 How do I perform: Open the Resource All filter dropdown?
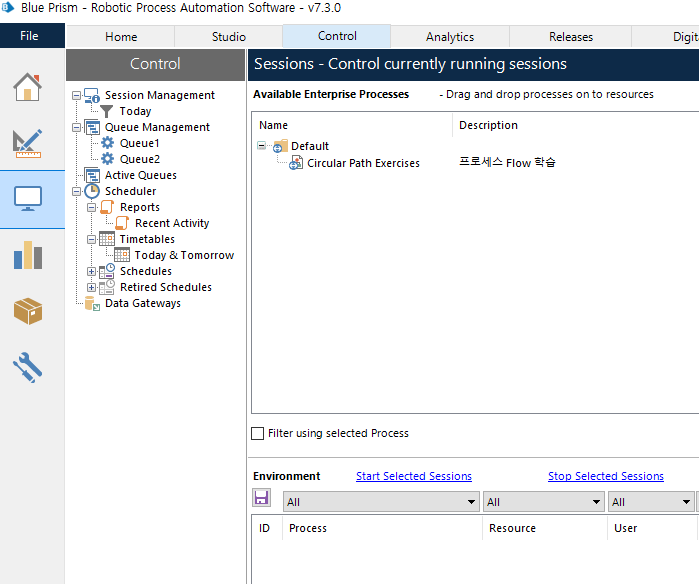[x=544, y=502]
